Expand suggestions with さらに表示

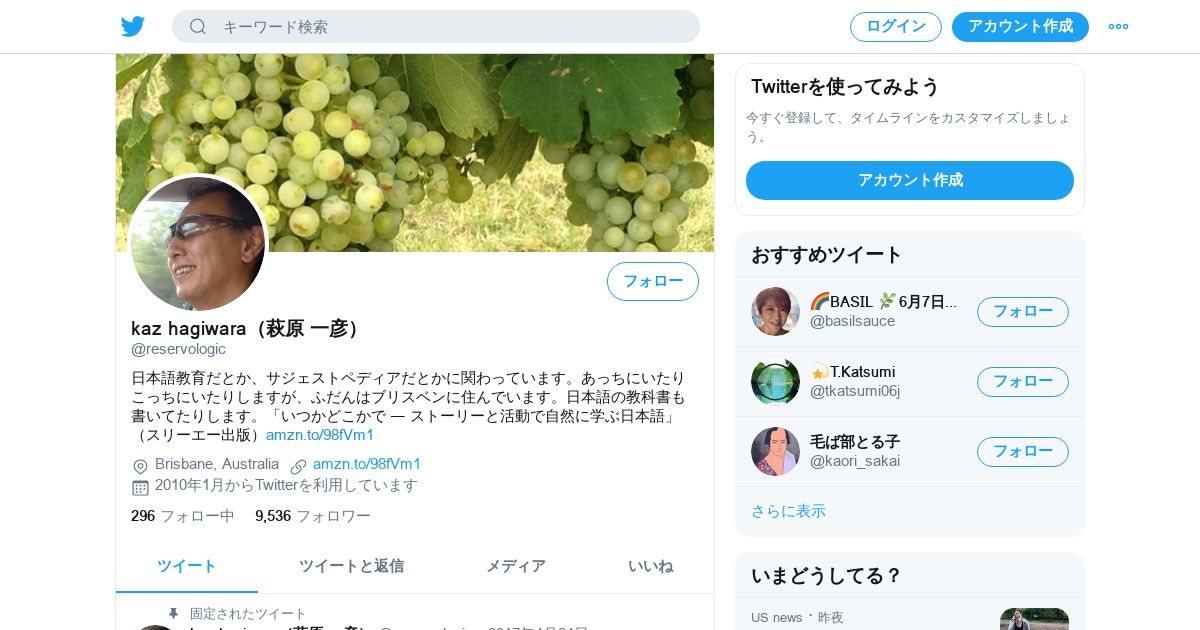click(788, 511)
